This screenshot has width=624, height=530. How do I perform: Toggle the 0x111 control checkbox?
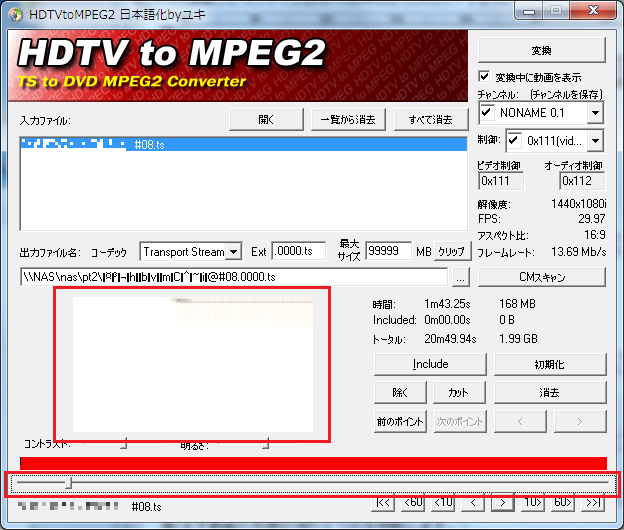tap(515, 139)
